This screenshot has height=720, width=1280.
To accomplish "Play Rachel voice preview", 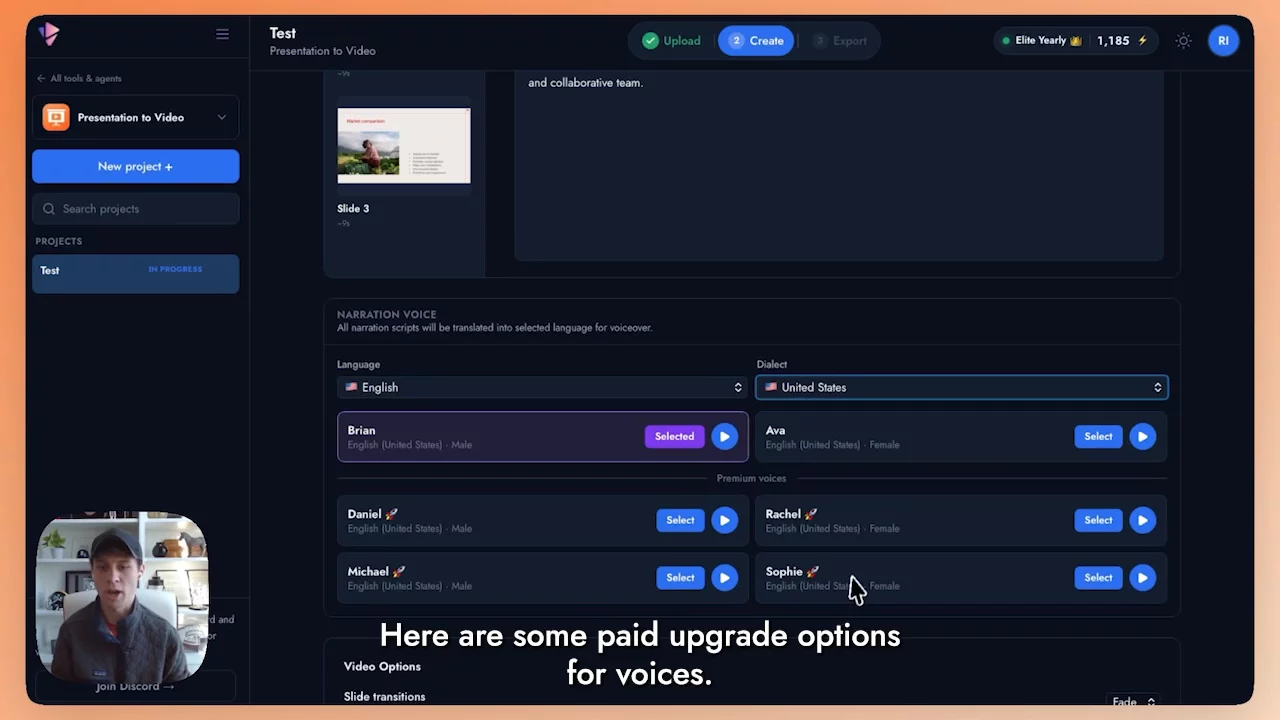I will 1142,520.
